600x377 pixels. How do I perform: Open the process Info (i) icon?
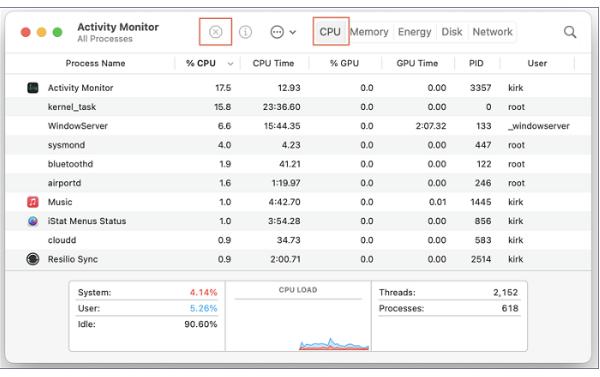(245, 32)
